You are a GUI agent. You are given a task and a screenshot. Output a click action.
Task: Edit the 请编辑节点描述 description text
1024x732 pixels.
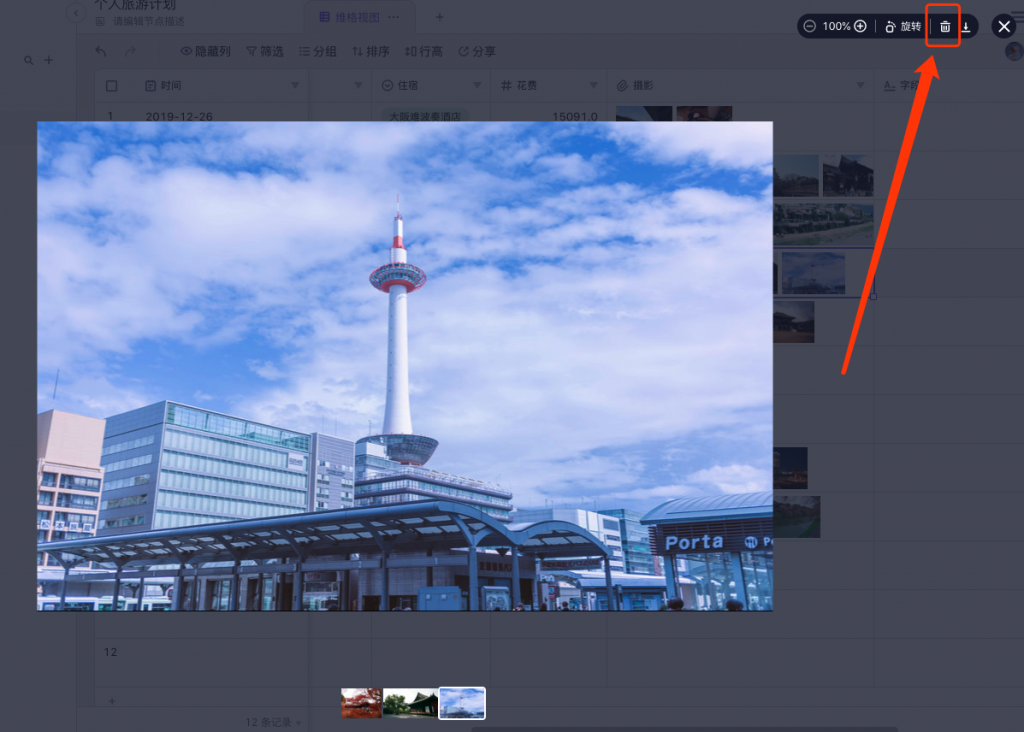tap(149, 22)
